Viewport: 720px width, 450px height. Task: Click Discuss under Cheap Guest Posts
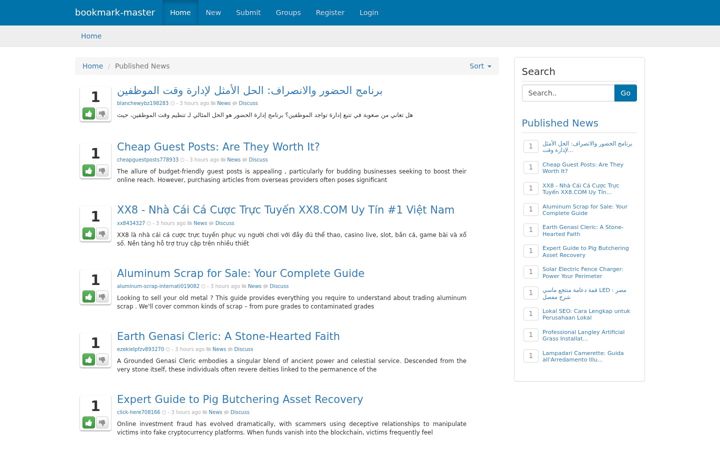258,160
